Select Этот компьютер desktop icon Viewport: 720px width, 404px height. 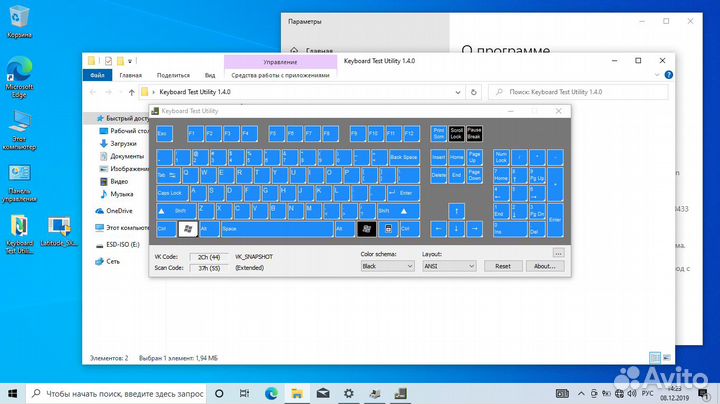pos(19,130)
